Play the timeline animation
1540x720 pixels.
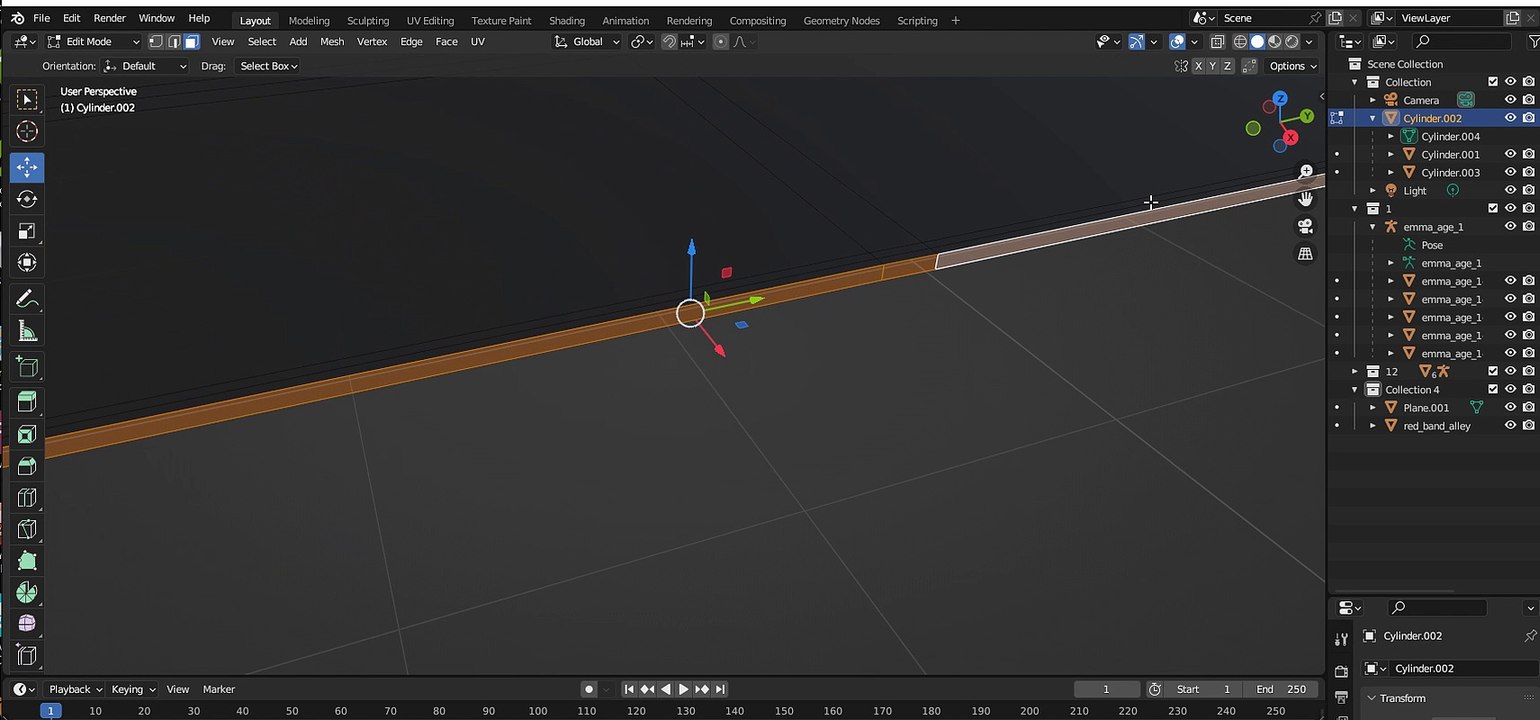684,689
